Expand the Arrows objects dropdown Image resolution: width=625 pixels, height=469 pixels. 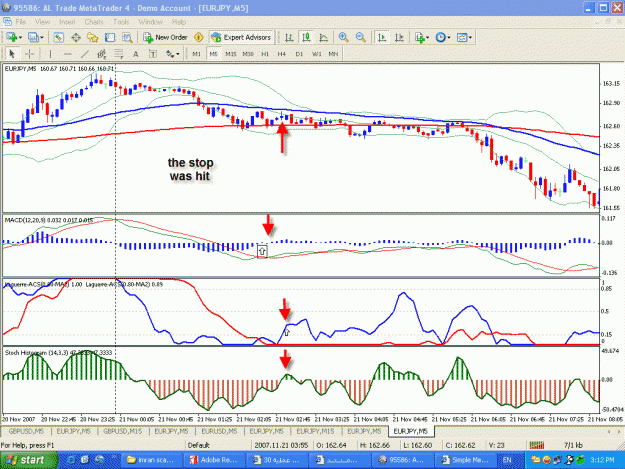pyautogui.click(x=177, y=54)
